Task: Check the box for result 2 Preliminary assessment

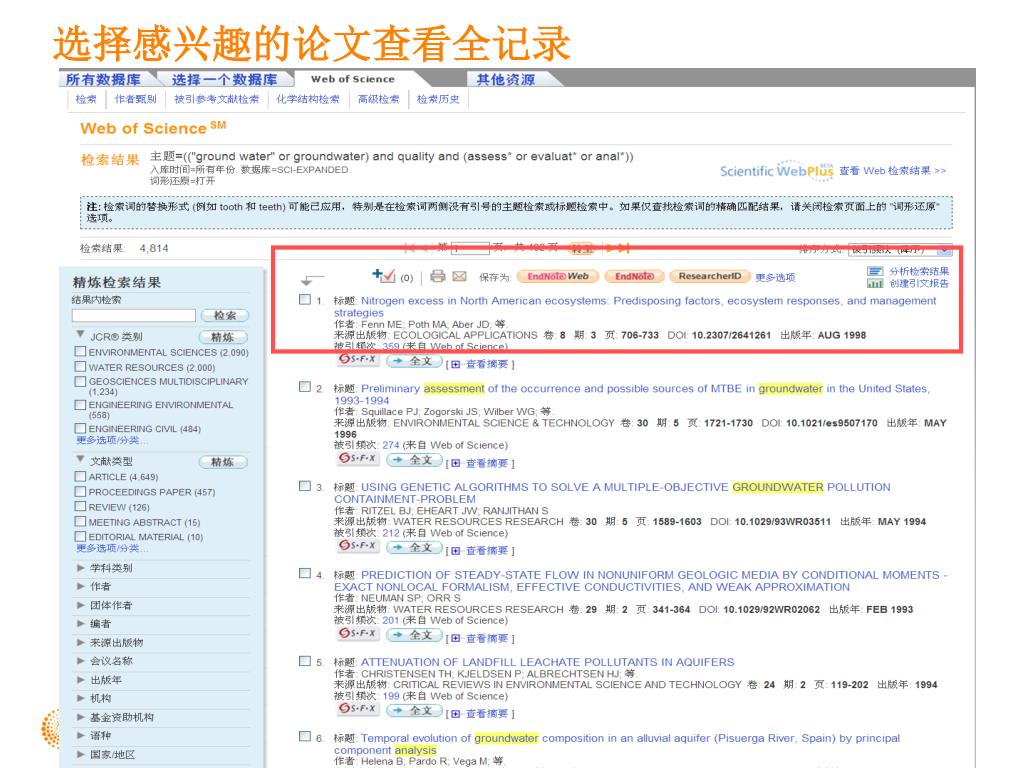Action: (x=304, y=387)
